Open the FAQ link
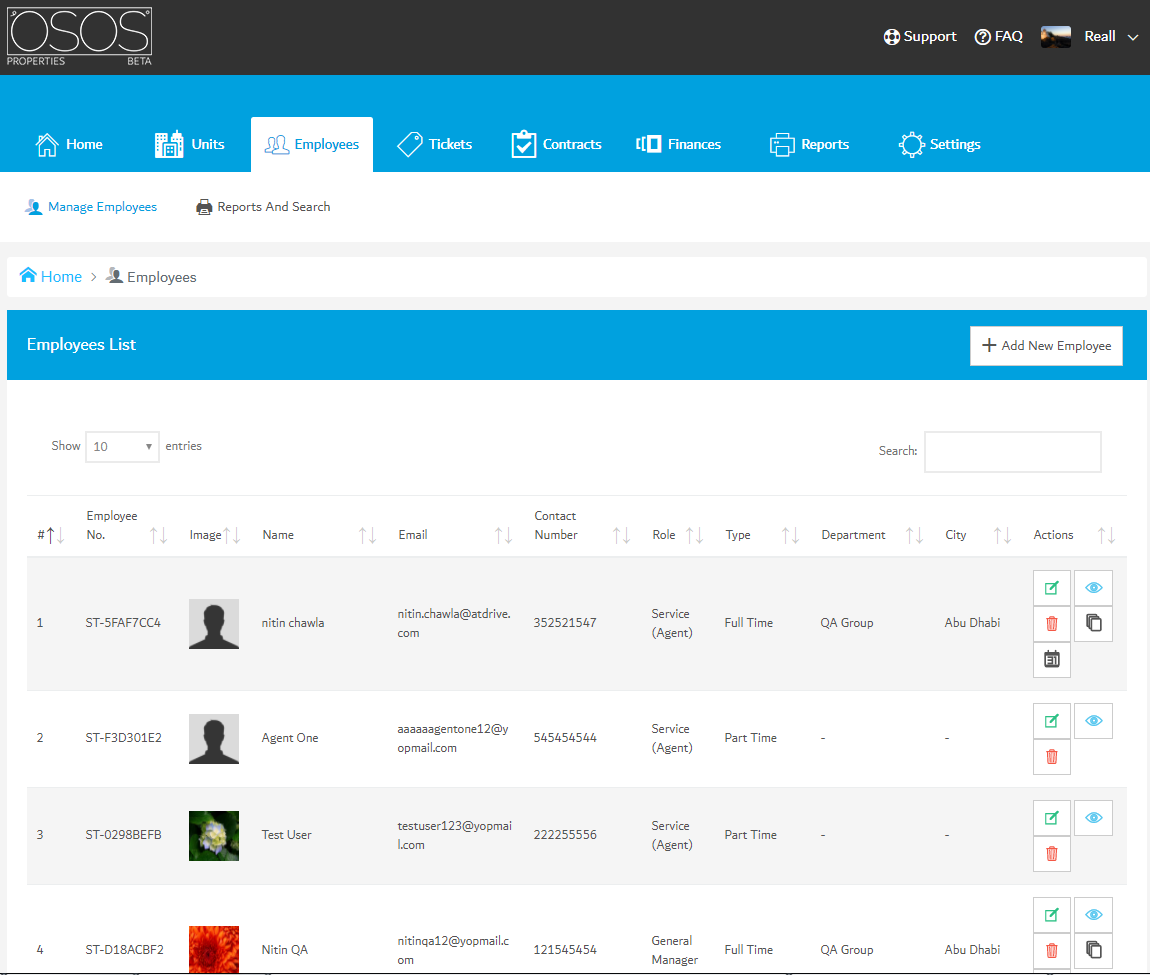The height and width of the screenshot is (975, 1150). click(x=998, y=37)
